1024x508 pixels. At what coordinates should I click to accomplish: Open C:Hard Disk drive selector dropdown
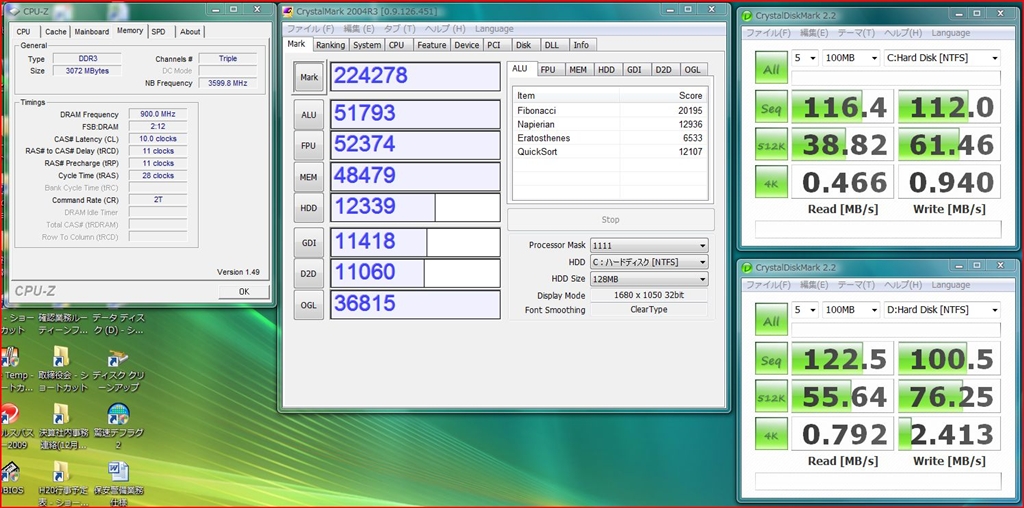941,58
